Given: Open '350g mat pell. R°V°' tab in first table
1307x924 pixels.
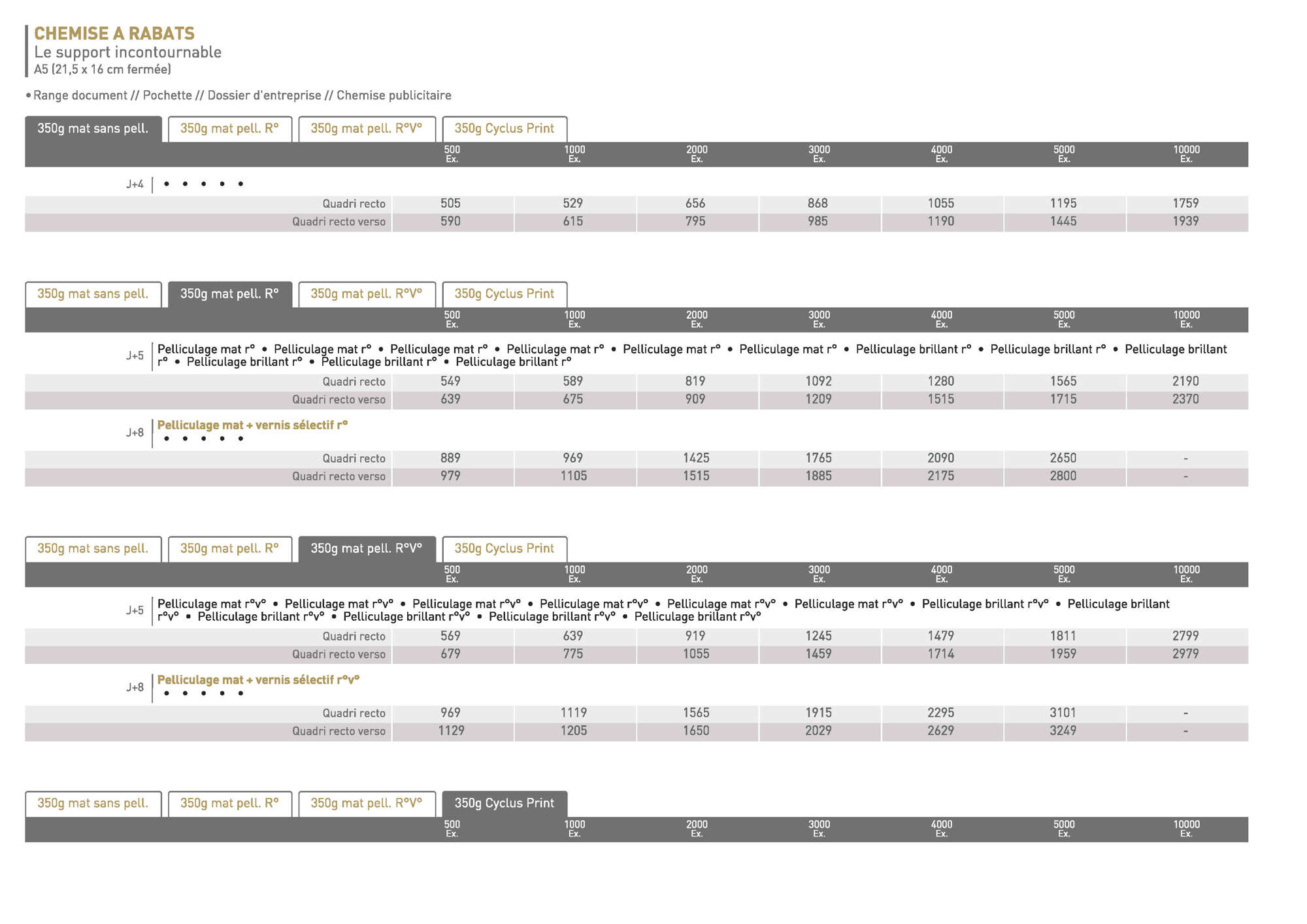Looking at the screenshot, I should tap(366, 129).
